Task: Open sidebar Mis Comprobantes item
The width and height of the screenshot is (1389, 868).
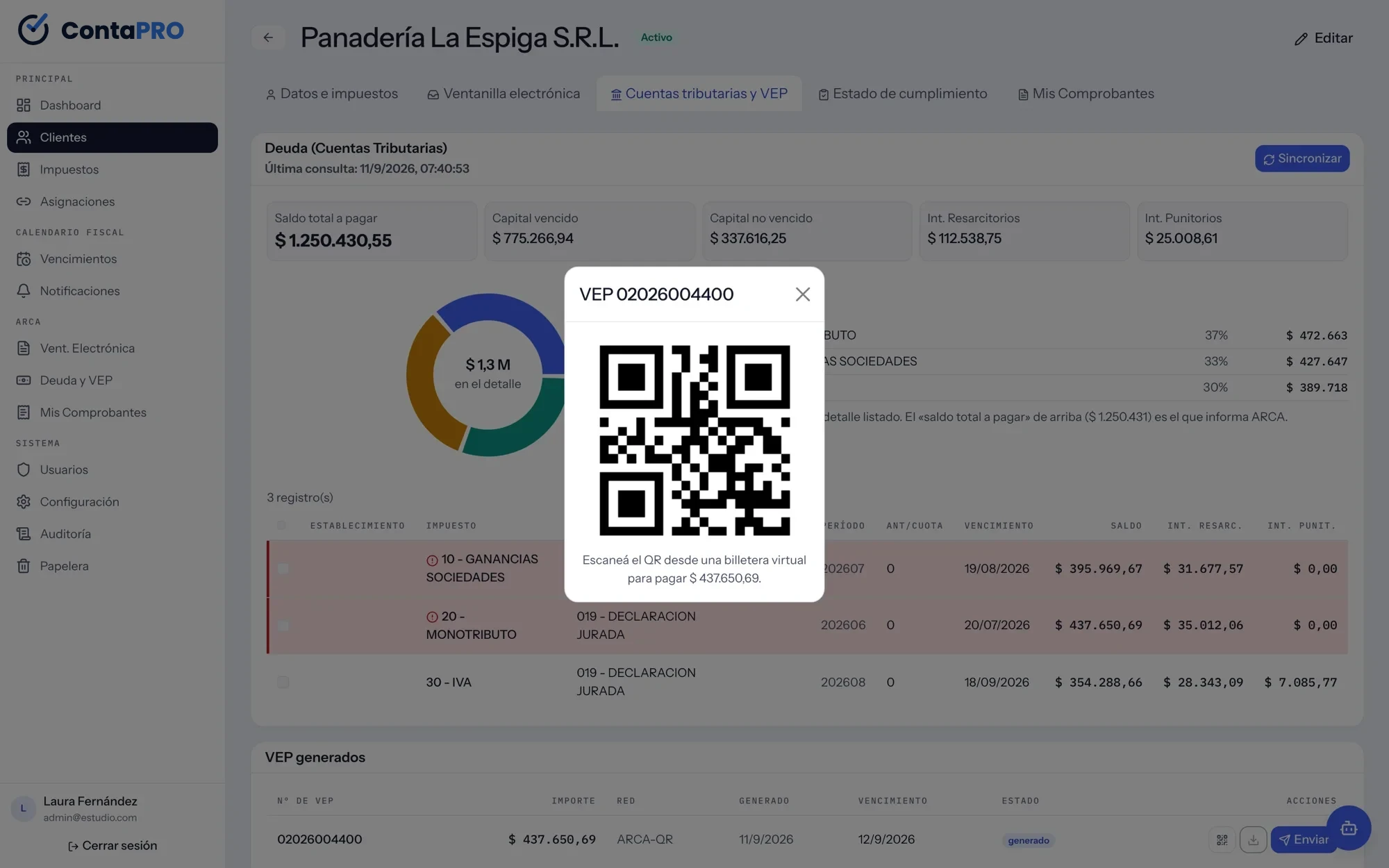Action: tap(113, 412)
